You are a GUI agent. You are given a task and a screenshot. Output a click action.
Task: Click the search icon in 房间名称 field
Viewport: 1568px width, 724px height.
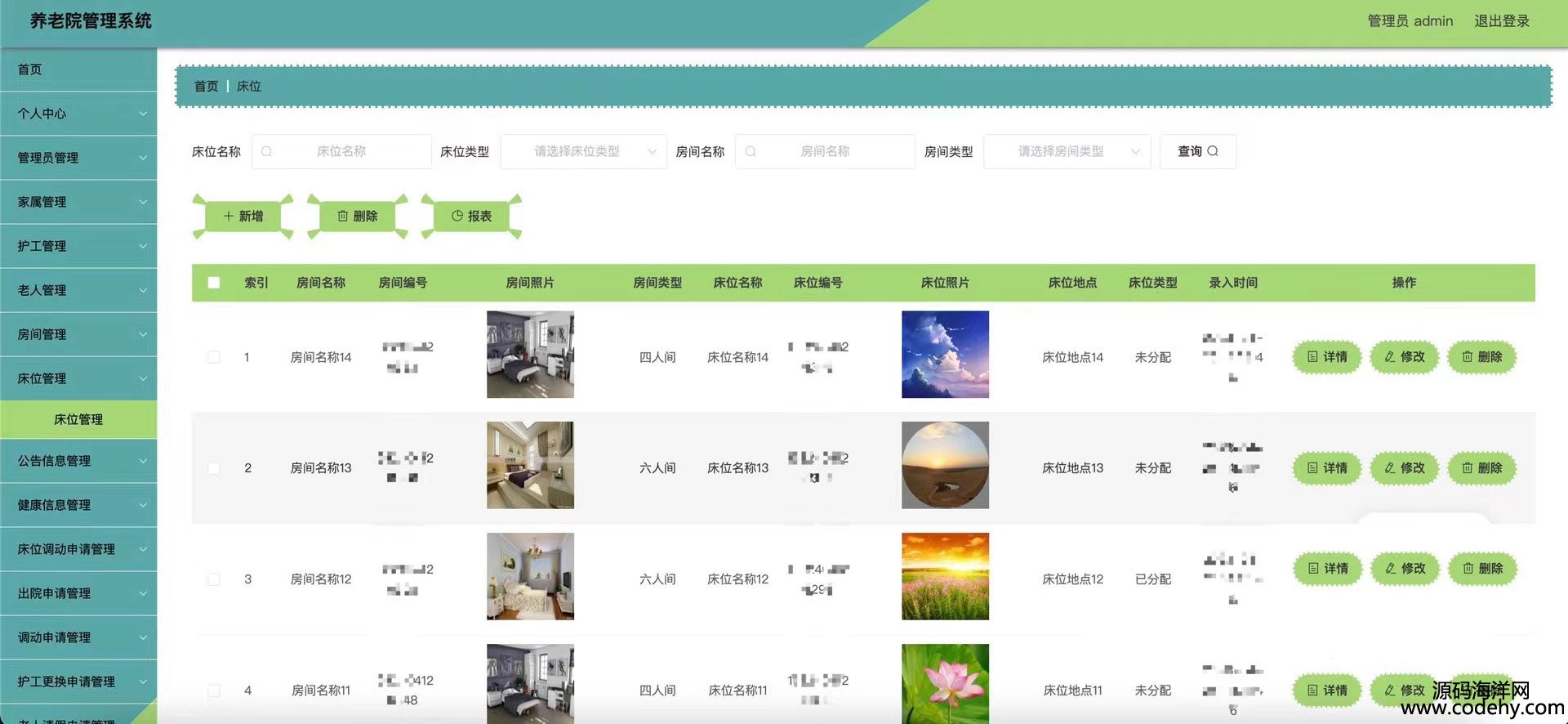[x=751, y=151]
